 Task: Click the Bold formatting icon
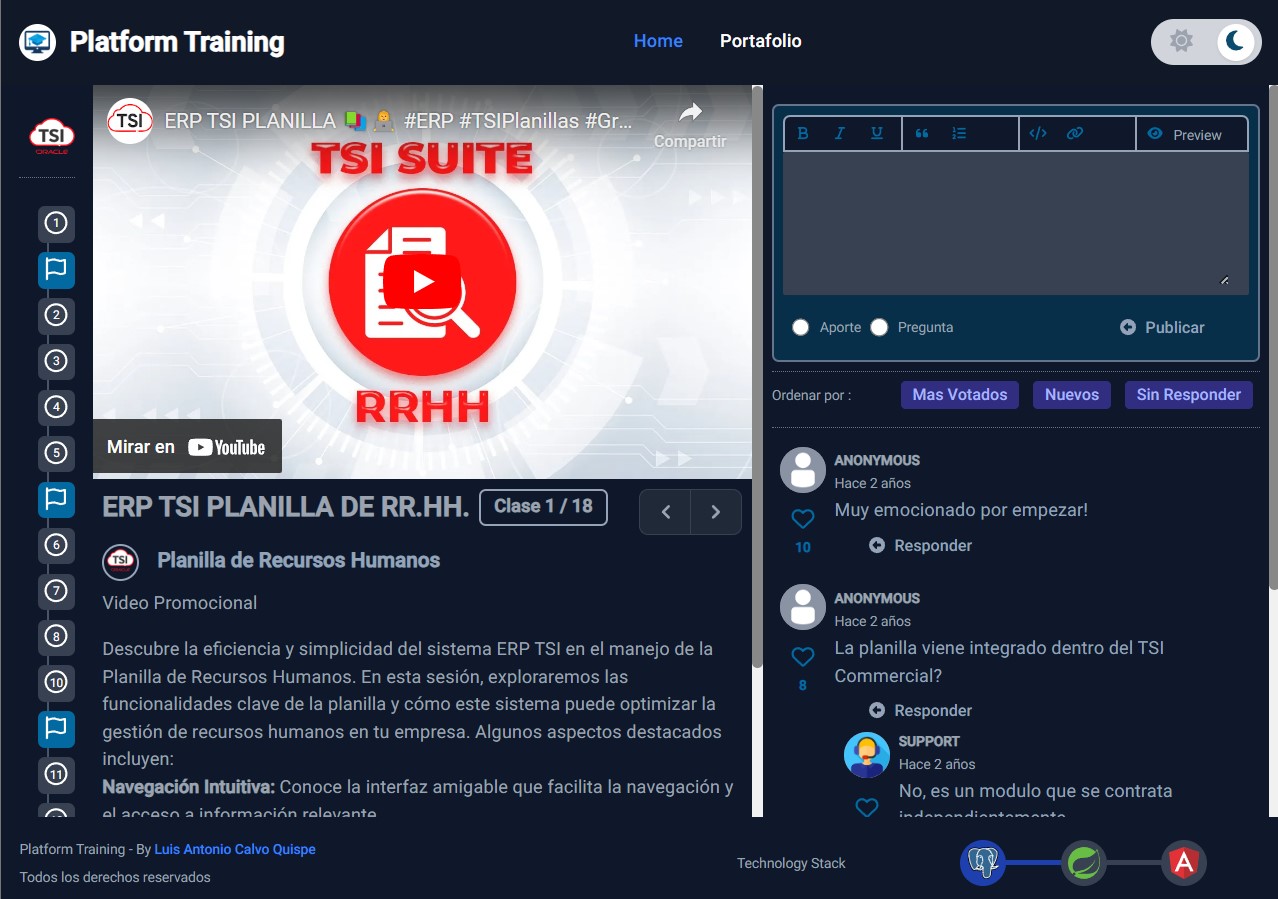803,134
